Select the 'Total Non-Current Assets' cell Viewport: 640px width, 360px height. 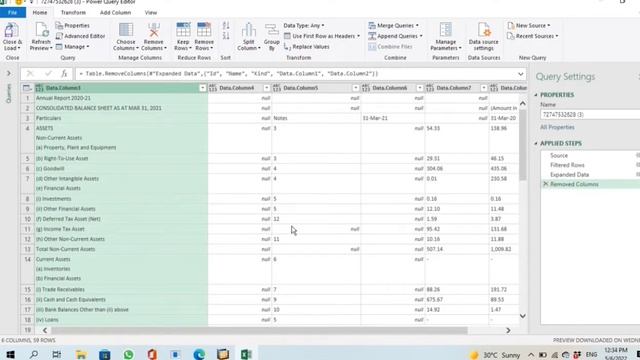tap(121, 249)
